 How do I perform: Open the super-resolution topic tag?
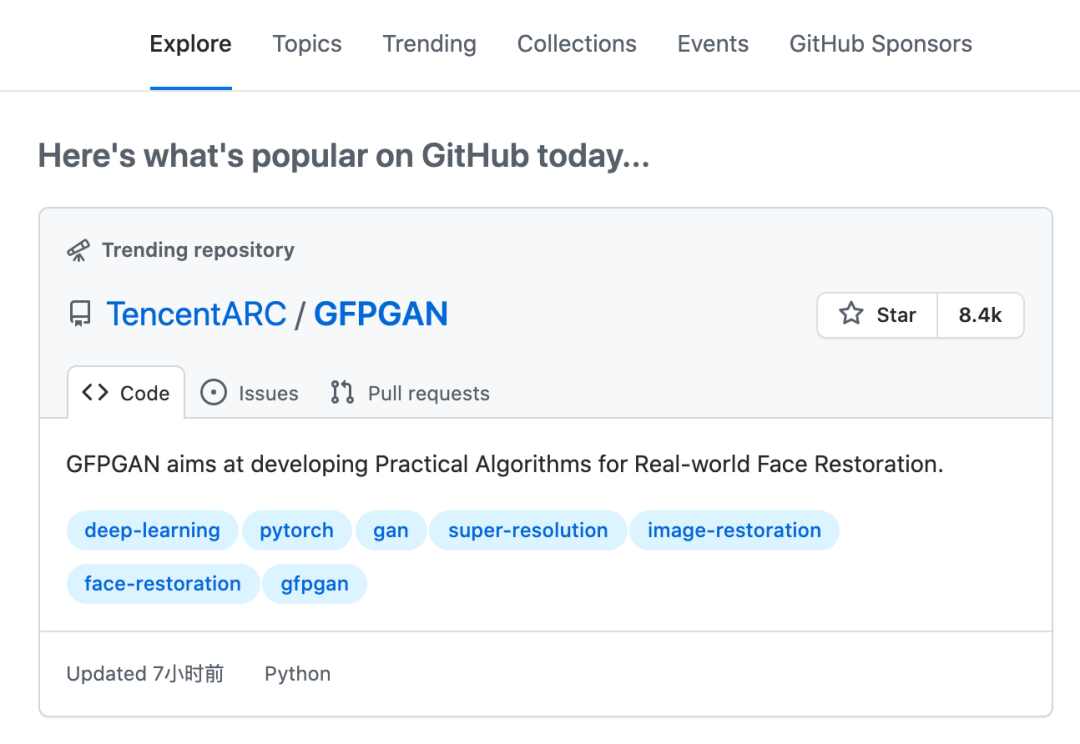528,530
